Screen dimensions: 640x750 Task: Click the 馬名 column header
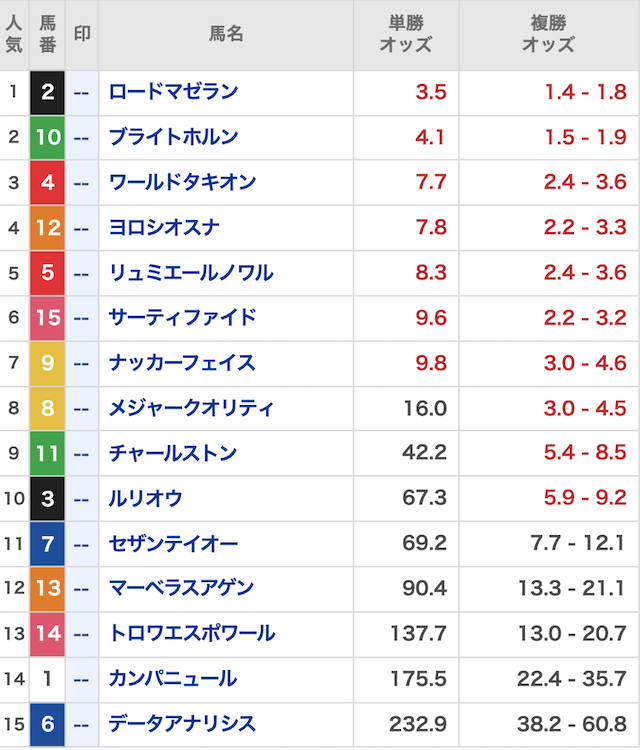(x=226, y=35)
